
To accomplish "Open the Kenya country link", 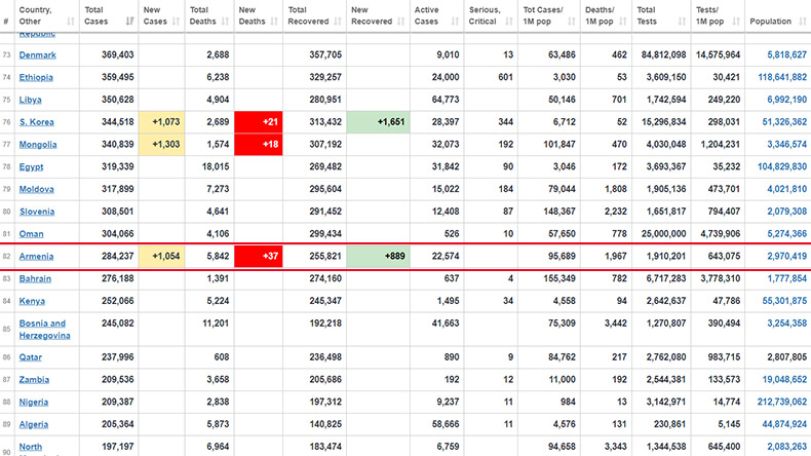I will click(32, 301).
